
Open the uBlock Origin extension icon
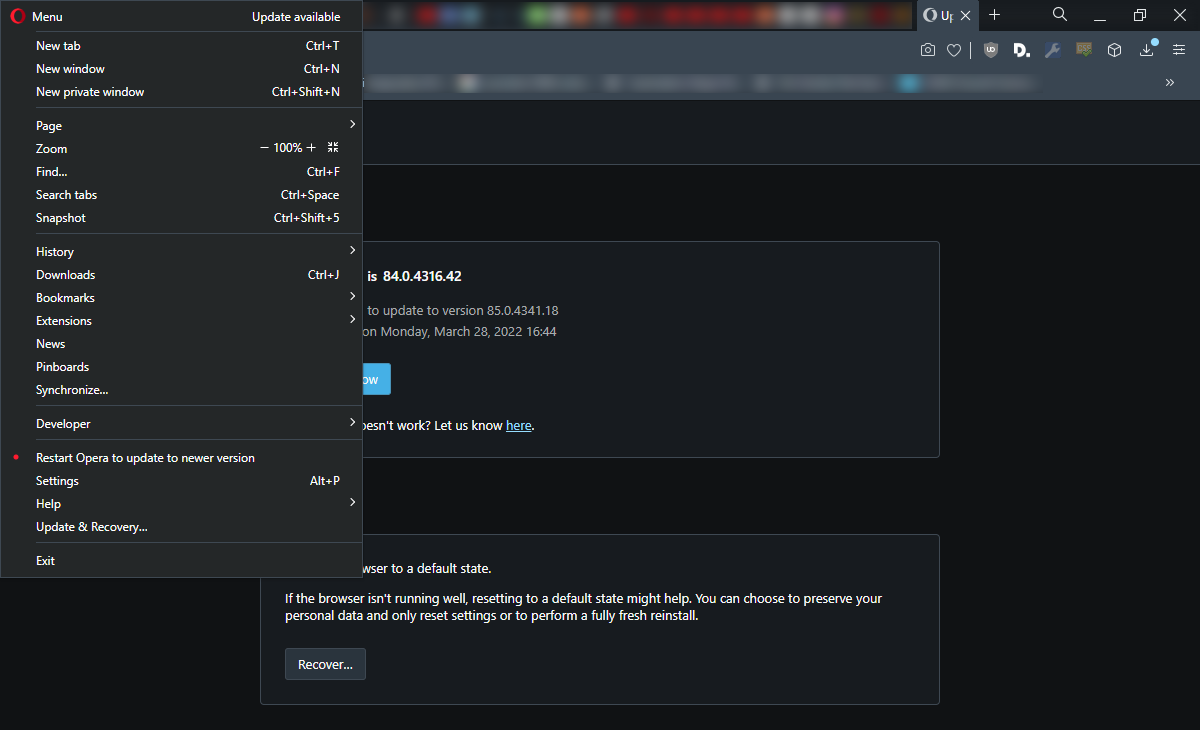[990, 50]
